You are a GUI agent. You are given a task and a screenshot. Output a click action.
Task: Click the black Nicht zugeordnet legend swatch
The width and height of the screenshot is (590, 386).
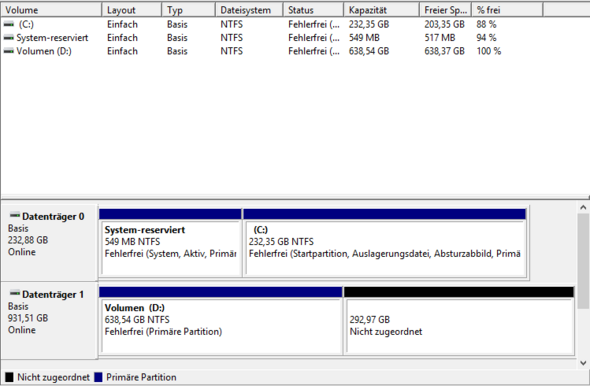9,377
